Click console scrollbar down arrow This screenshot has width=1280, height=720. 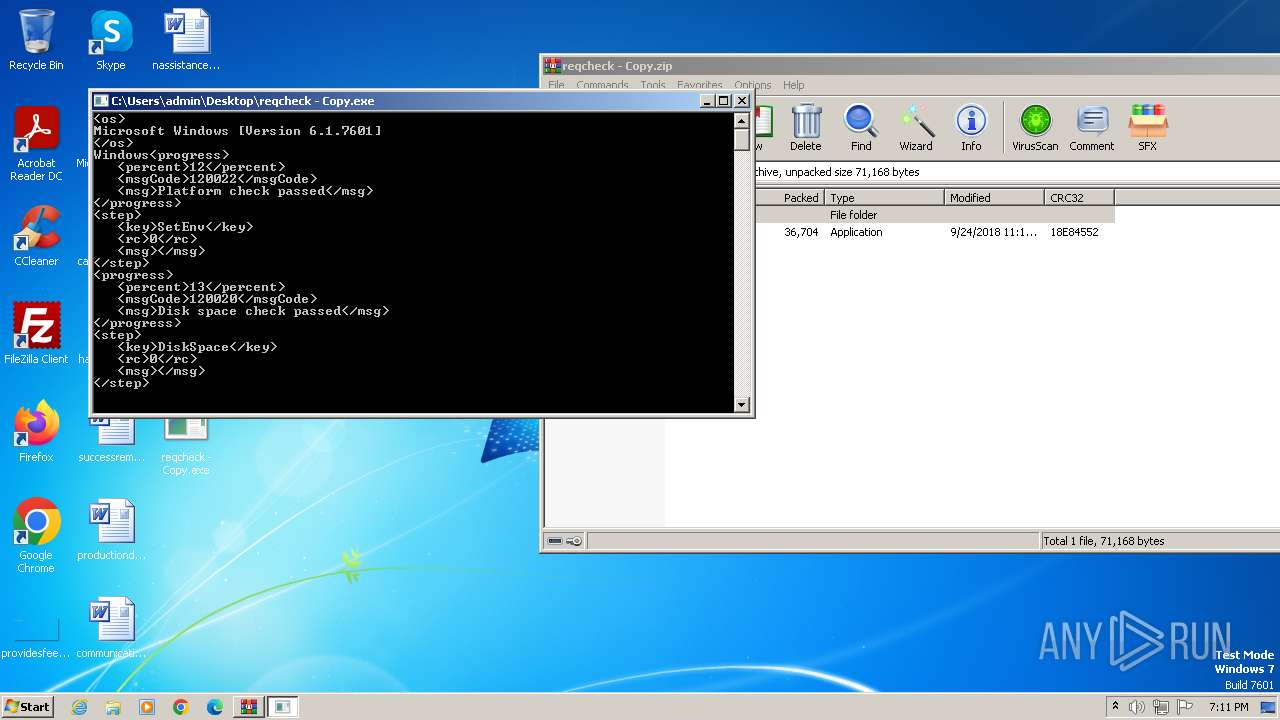pyautogui.click(x=742, y=405)
